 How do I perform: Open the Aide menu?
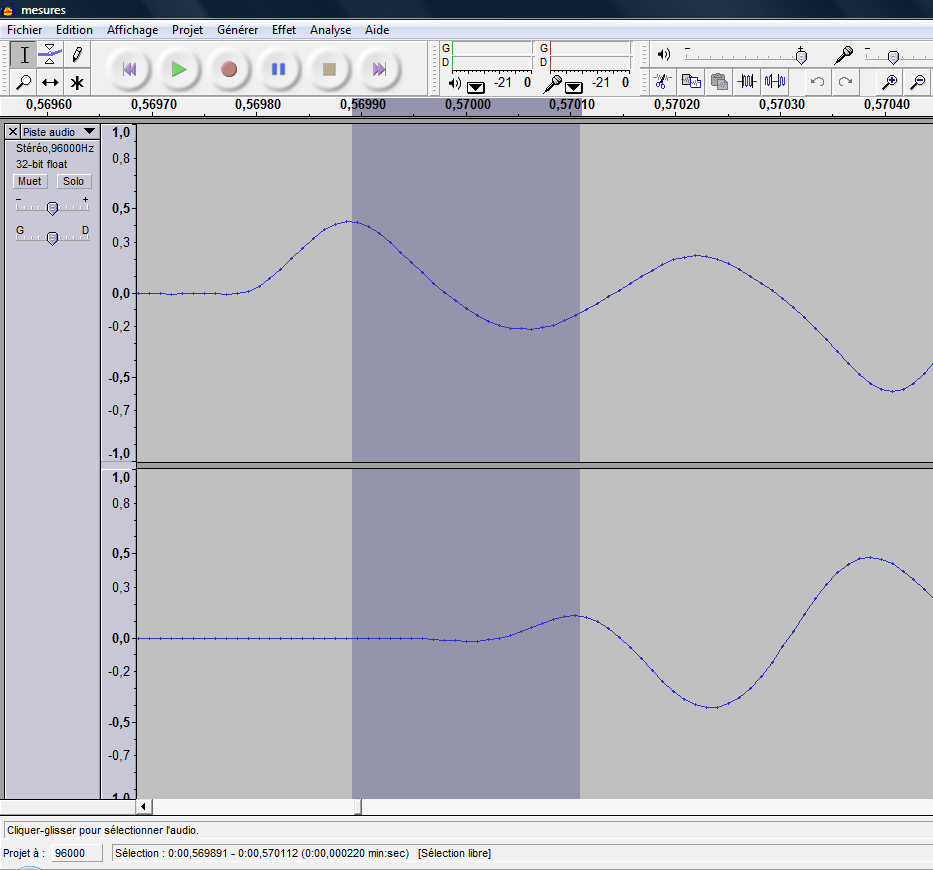377,30
